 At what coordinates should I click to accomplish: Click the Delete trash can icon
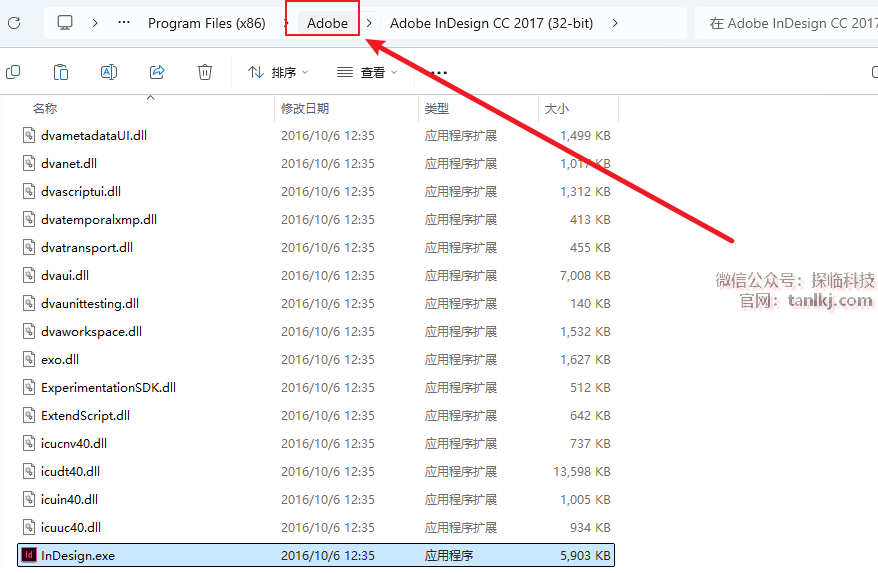tap(205, 72)
